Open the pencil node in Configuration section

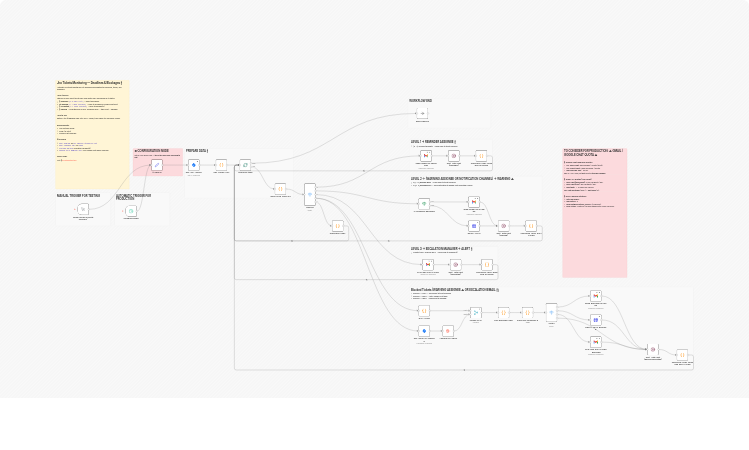157,165
